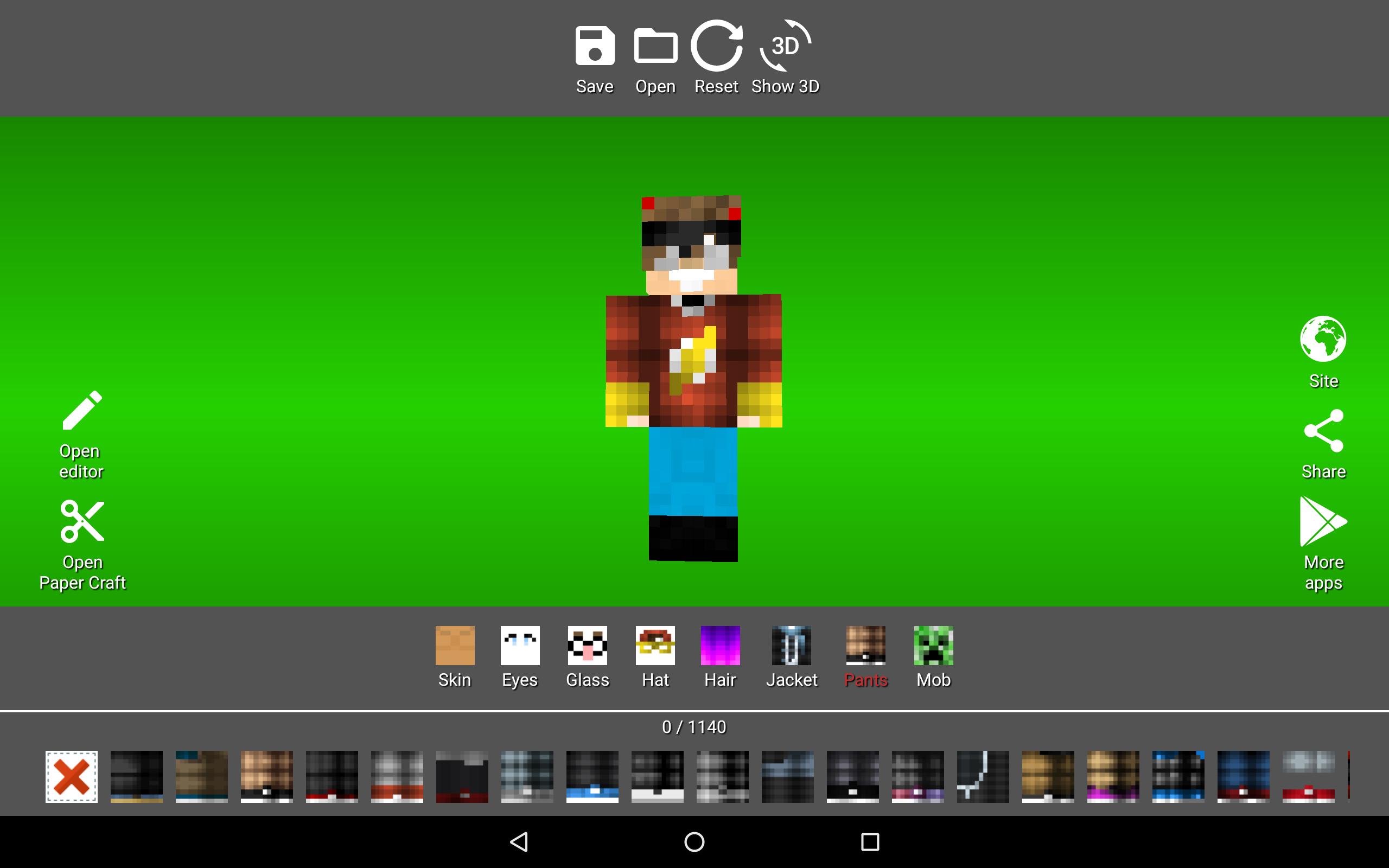The image size is (1389, 868).
Task: Select the Mob category
Action: 933,658
